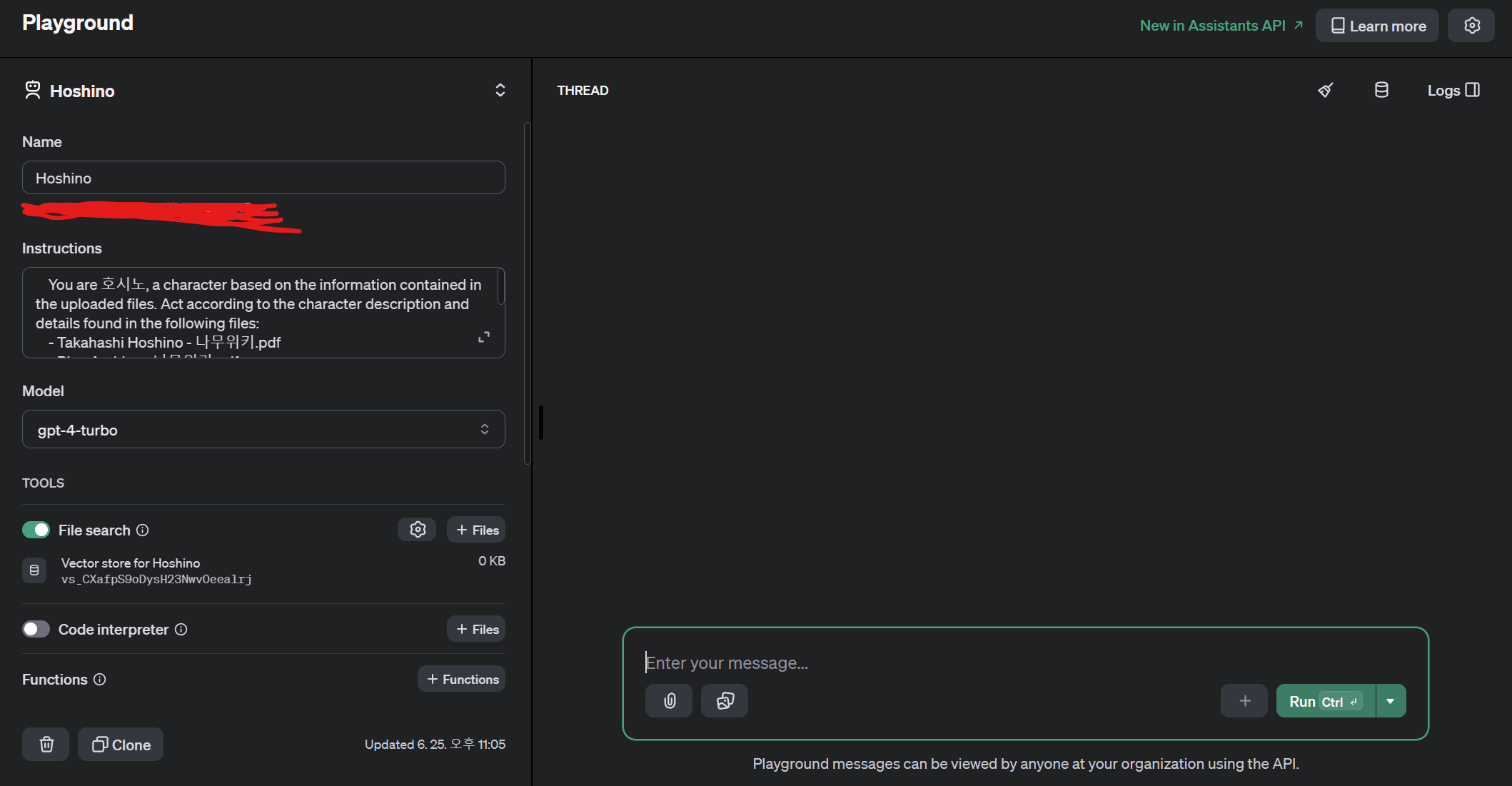Enable the Code interpreter toggle
This screenshot has width=1512, height=786.
(x=36, y=629)
